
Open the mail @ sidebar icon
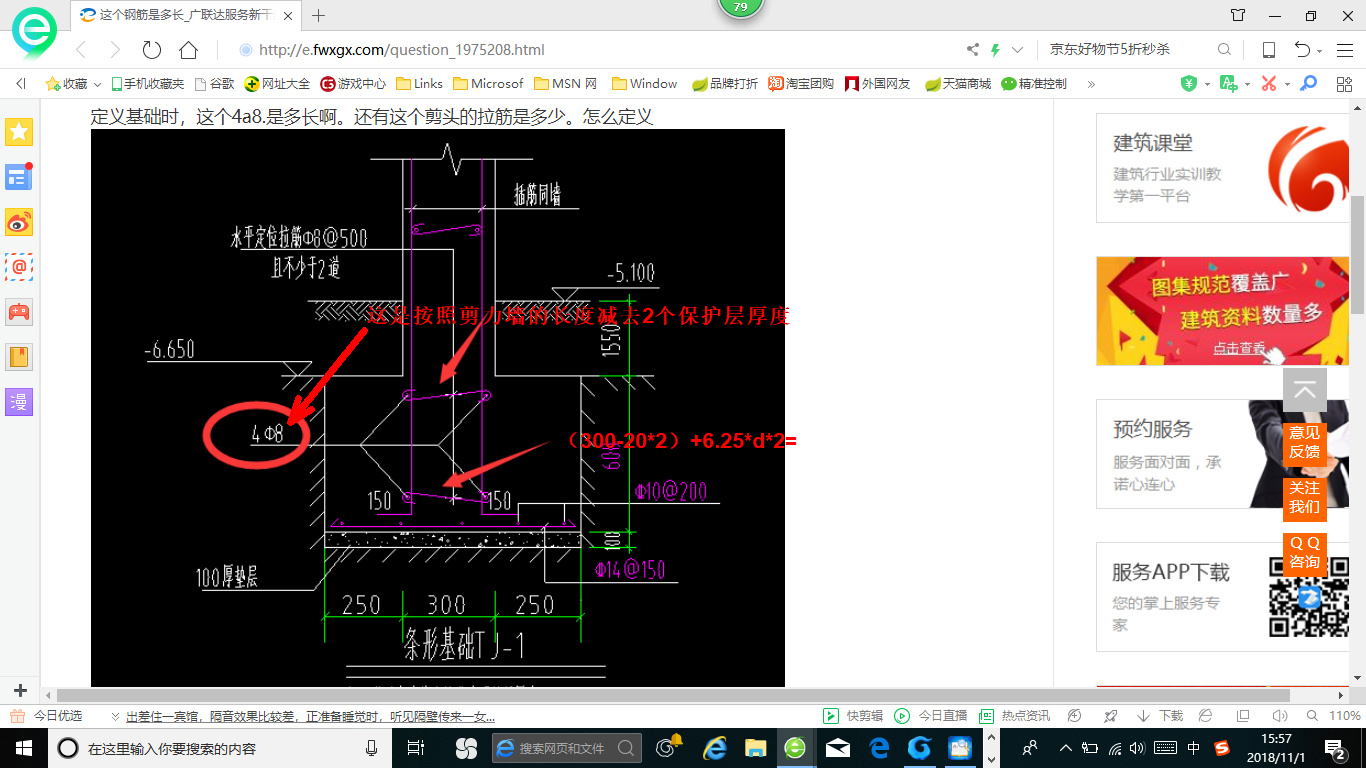[19, 267]
